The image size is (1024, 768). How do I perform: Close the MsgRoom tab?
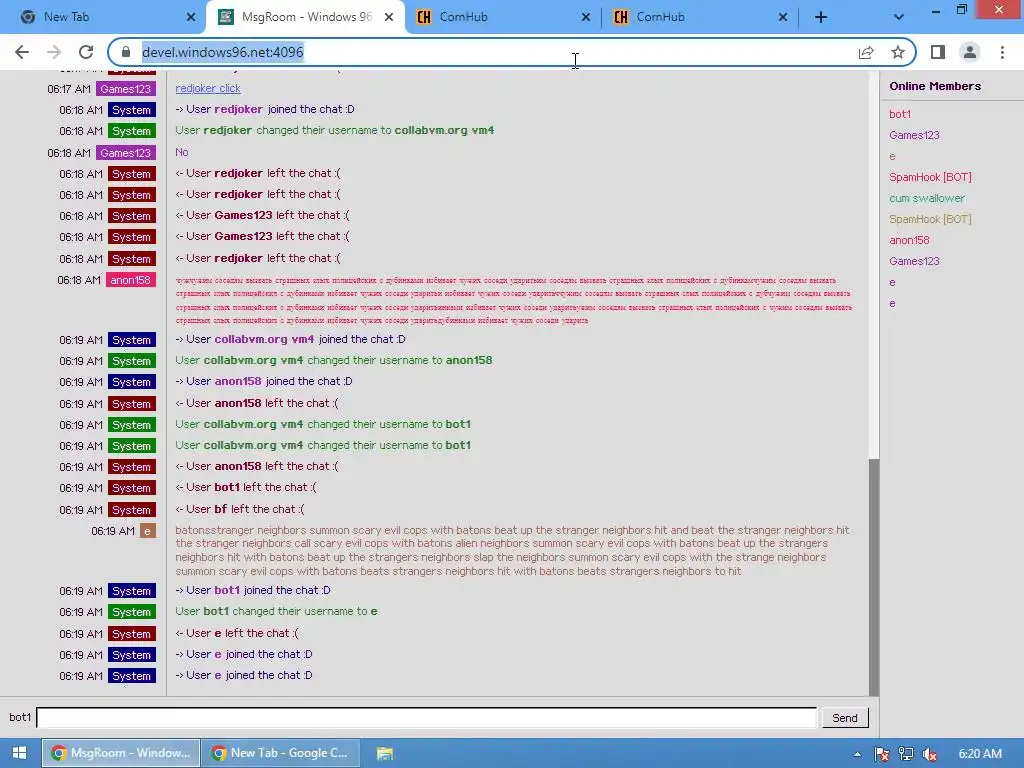tap(389, 17)
